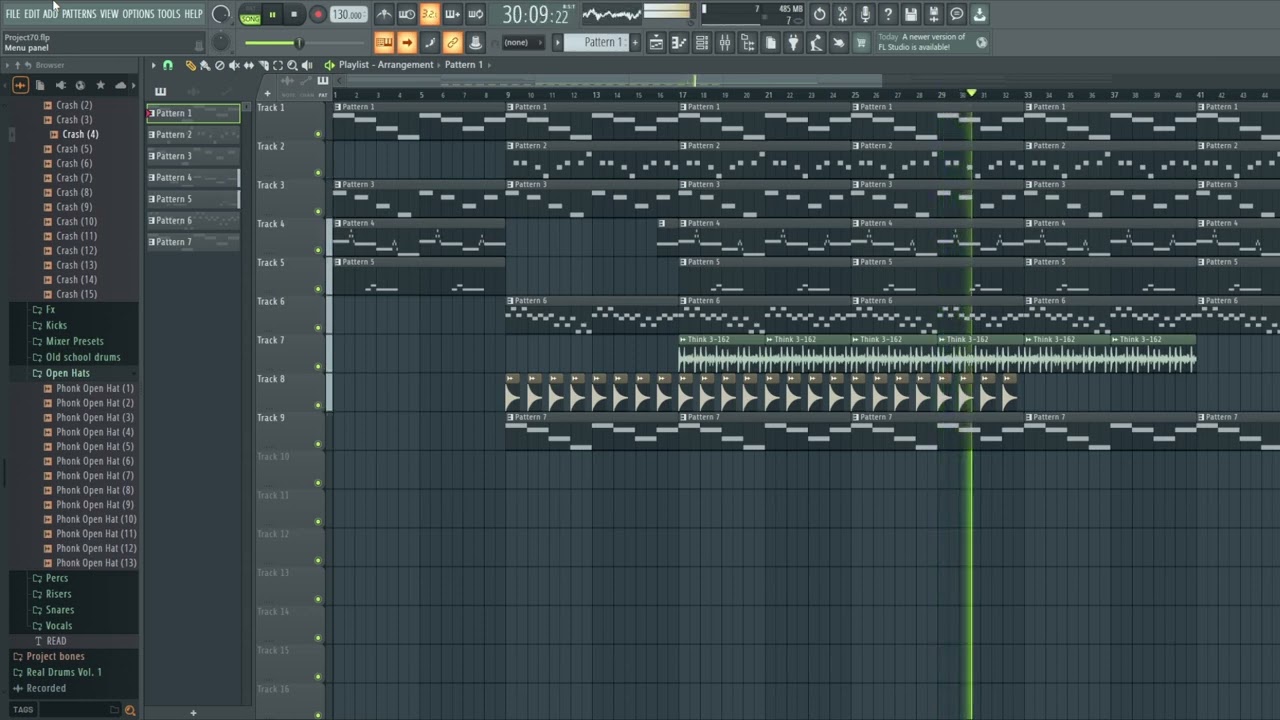The image size is (1280, 720).
Task: Click the plus button next to Pattern 1 selector
Action: (634, 42)
